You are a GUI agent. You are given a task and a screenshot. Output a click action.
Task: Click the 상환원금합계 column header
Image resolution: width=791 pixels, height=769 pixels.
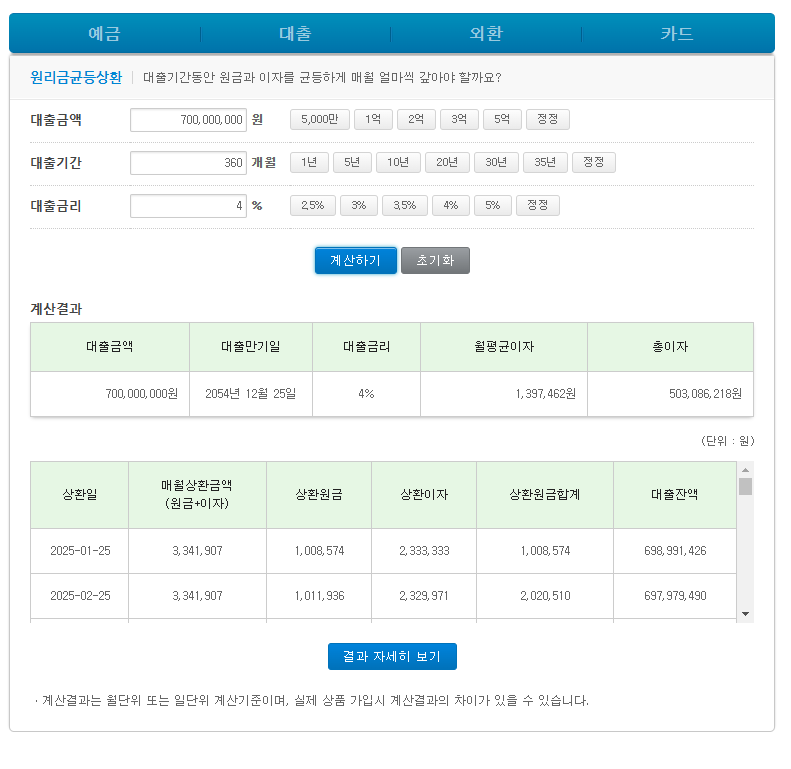545,495
